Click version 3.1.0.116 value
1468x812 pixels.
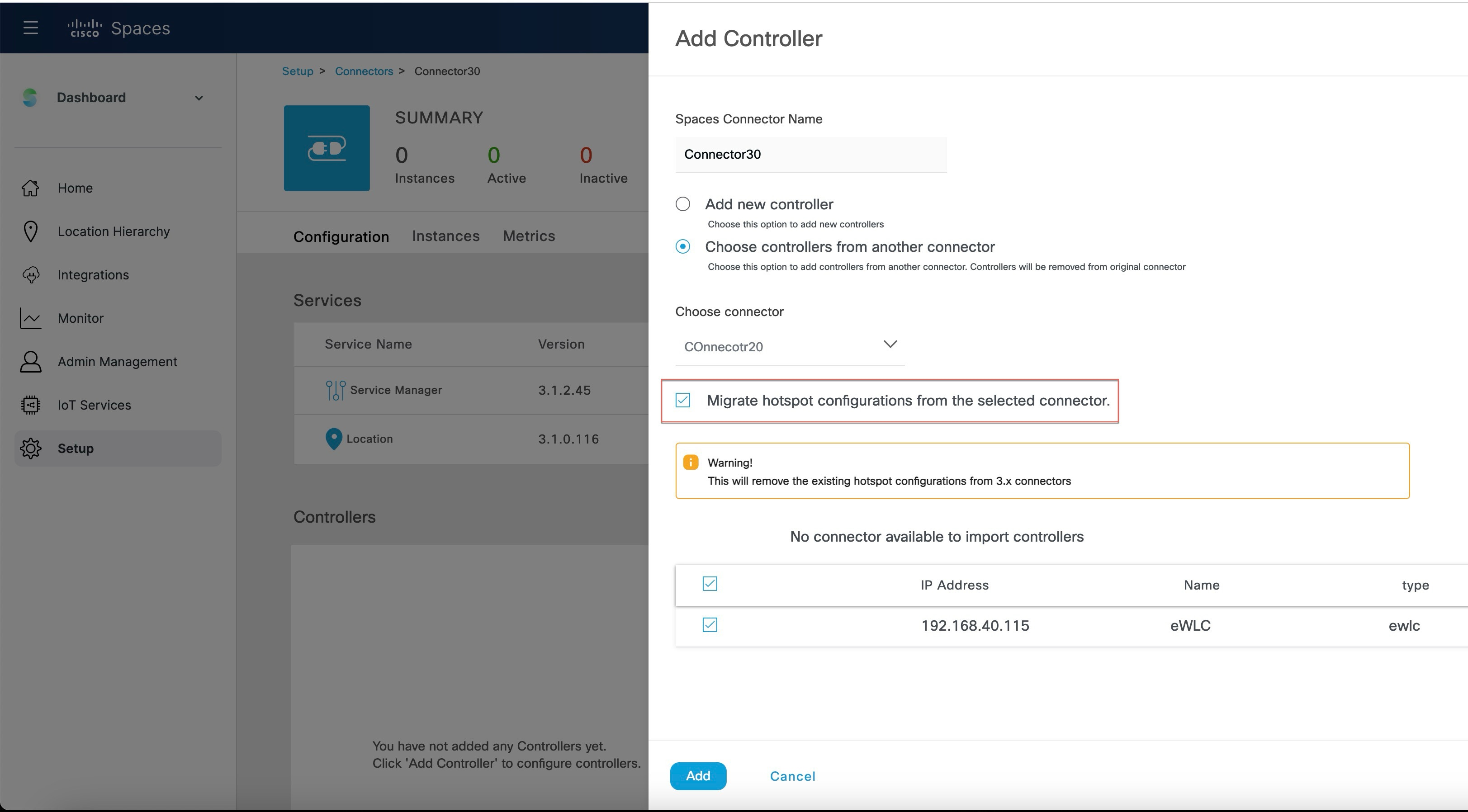(568, 439)
